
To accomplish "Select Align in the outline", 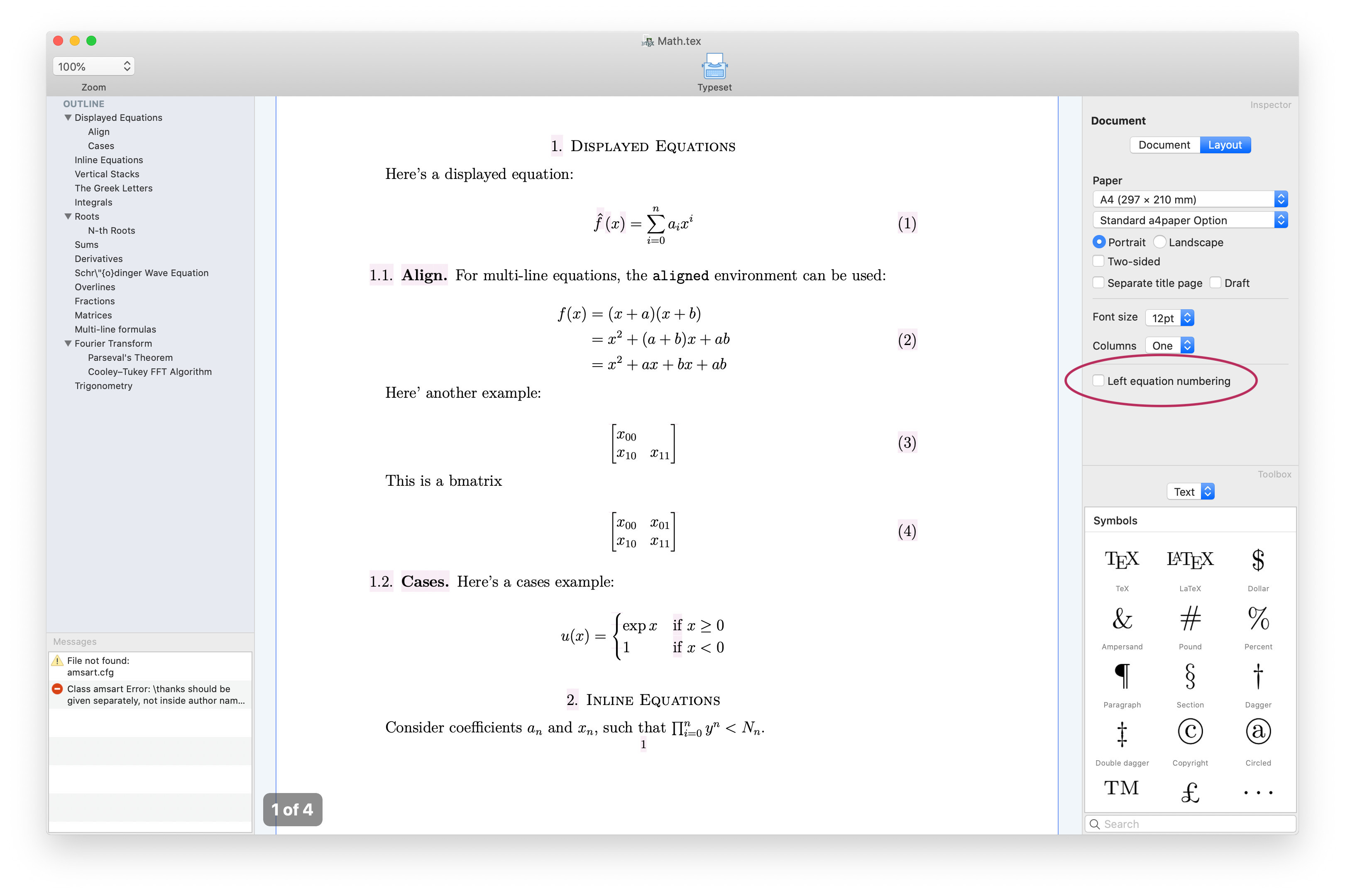I will tap(98, 132).
